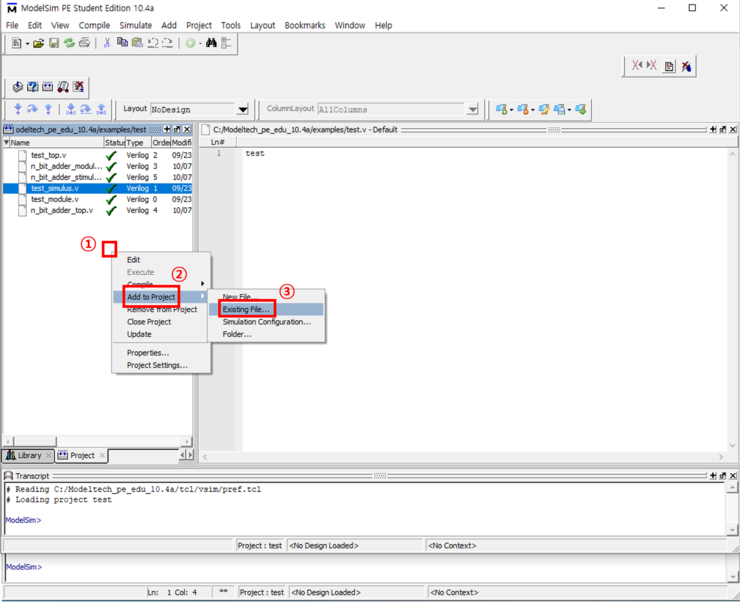Click the mouse-with-red-X icon in upper-right toolbar
The image size is (740, 602).
point(686,66)
